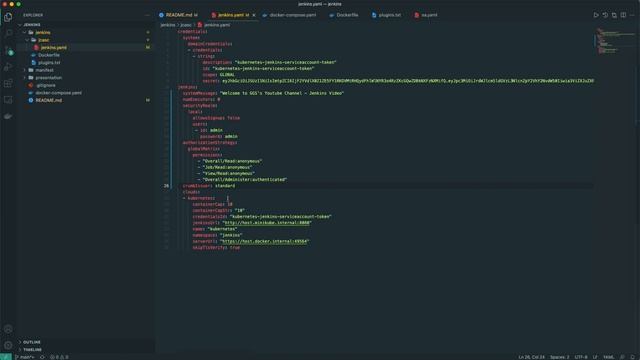640x360 pixels.
Task: Click line 26 crumbIssuer: standard in editor
Action: coord(209,186)
